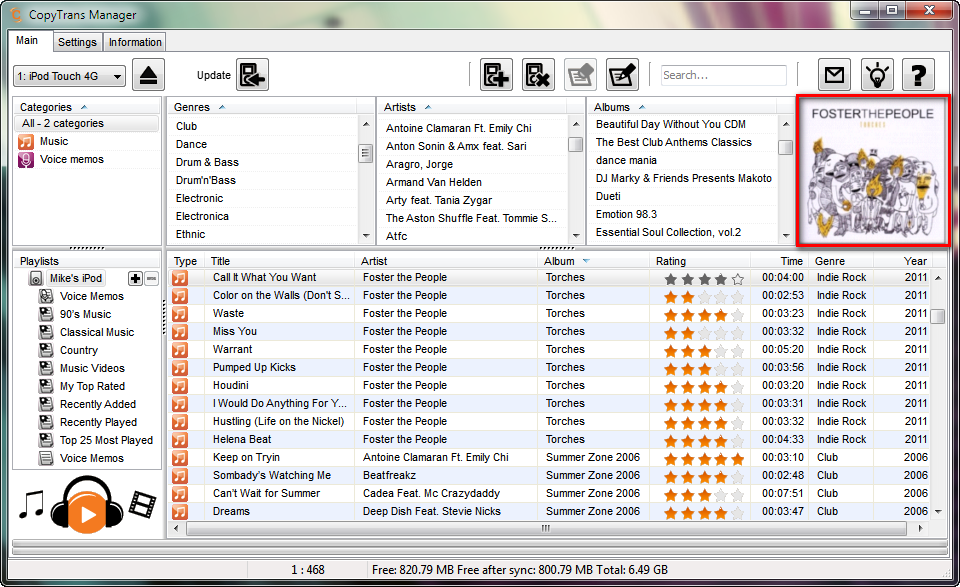Select the Drum & Bass genre
The width and height of the screenshot is (960, 587).
(207, 162)
